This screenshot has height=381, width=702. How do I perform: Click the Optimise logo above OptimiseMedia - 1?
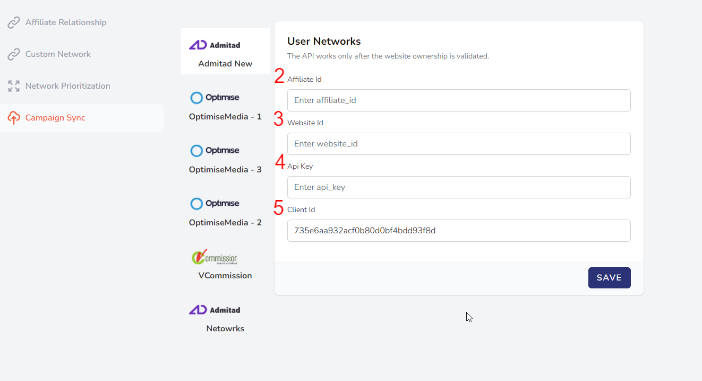click(x=215, y=98)
